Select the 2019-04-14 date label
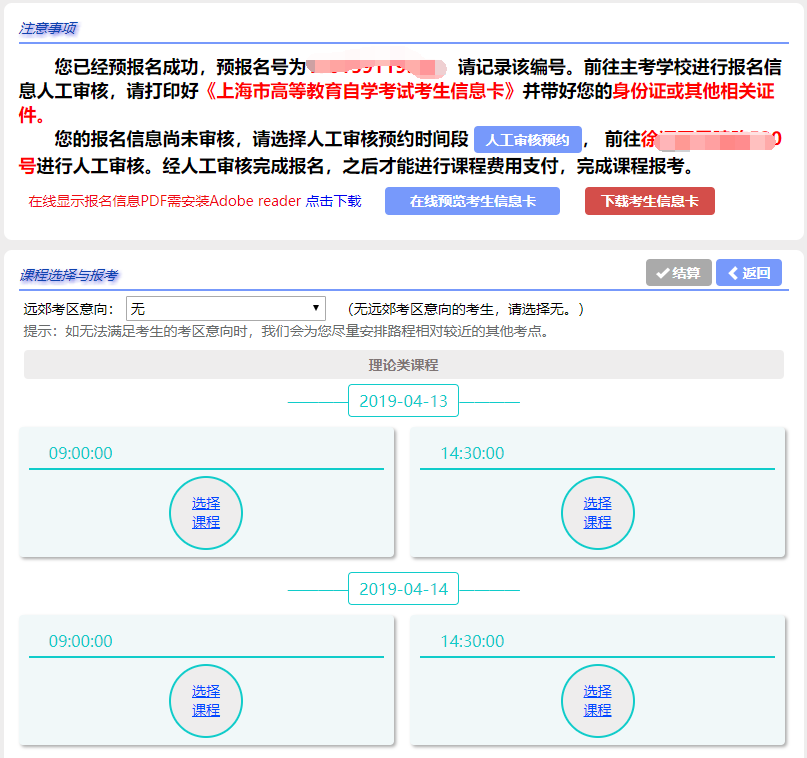The width and height of the screenshot is (807, 758). pos(403,589)
